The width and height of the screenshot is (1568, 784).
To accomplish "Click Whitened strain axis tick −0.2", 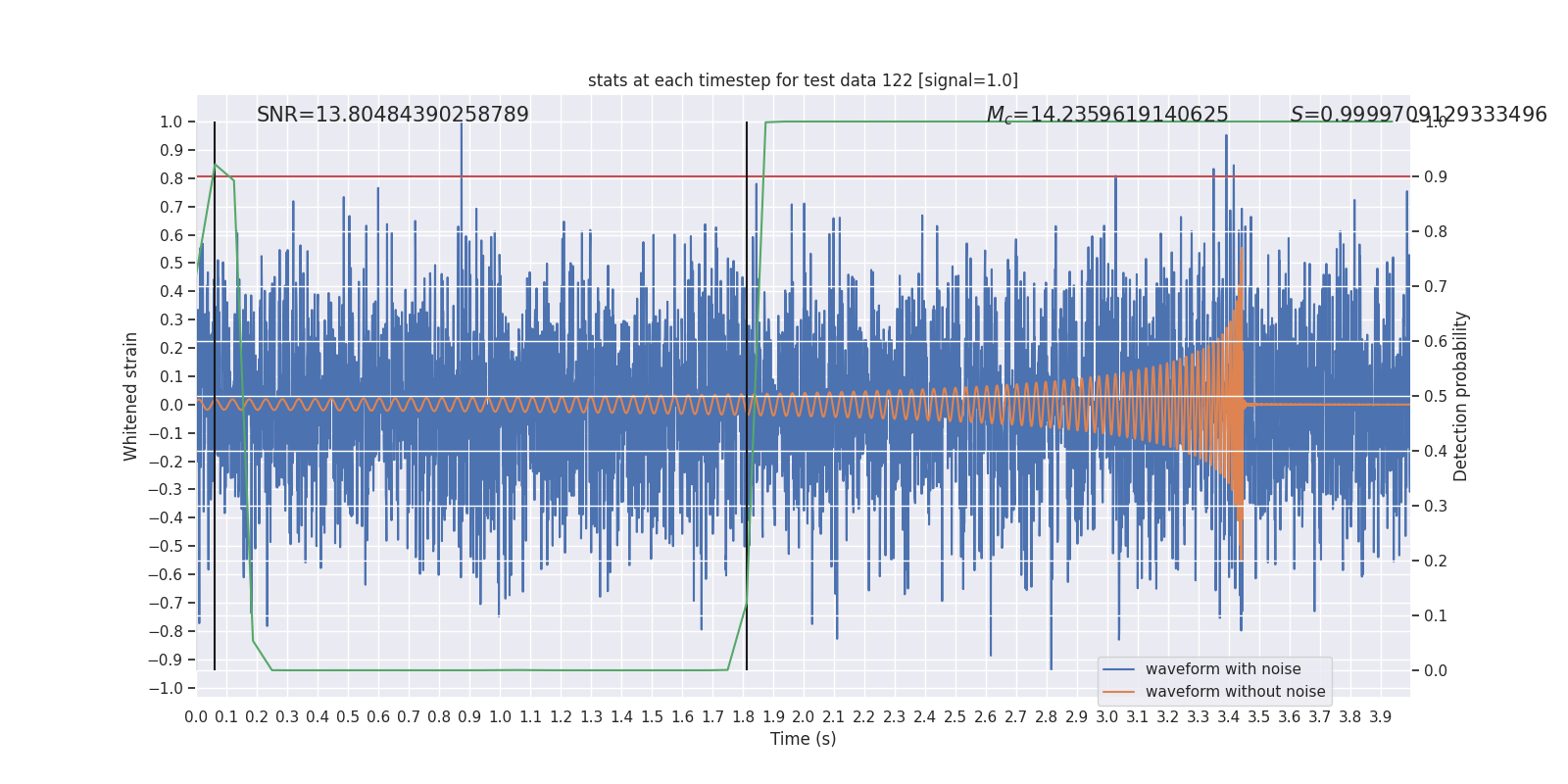I will tap(166, 462).
